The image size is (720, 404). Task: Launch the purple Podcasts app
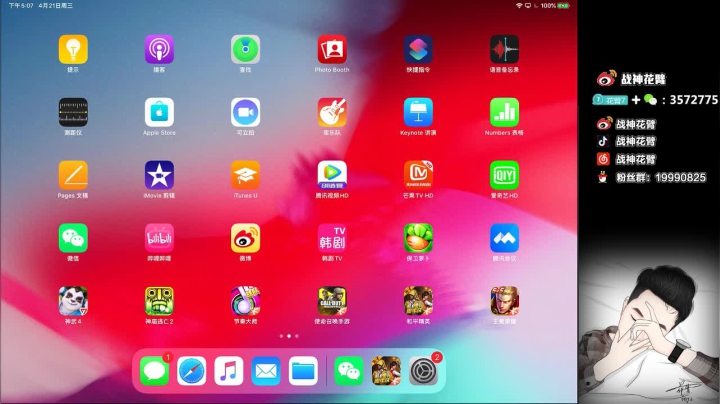tap(159, 49)
